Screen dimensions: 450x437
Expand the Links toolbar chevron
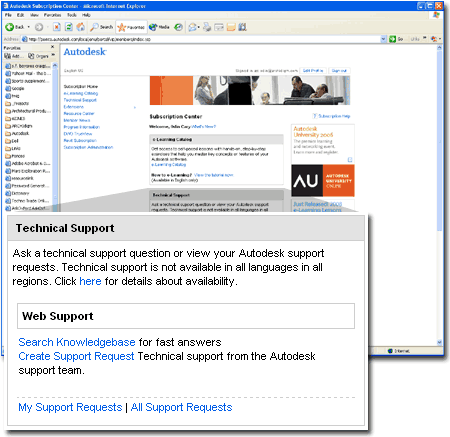[425, 38]
